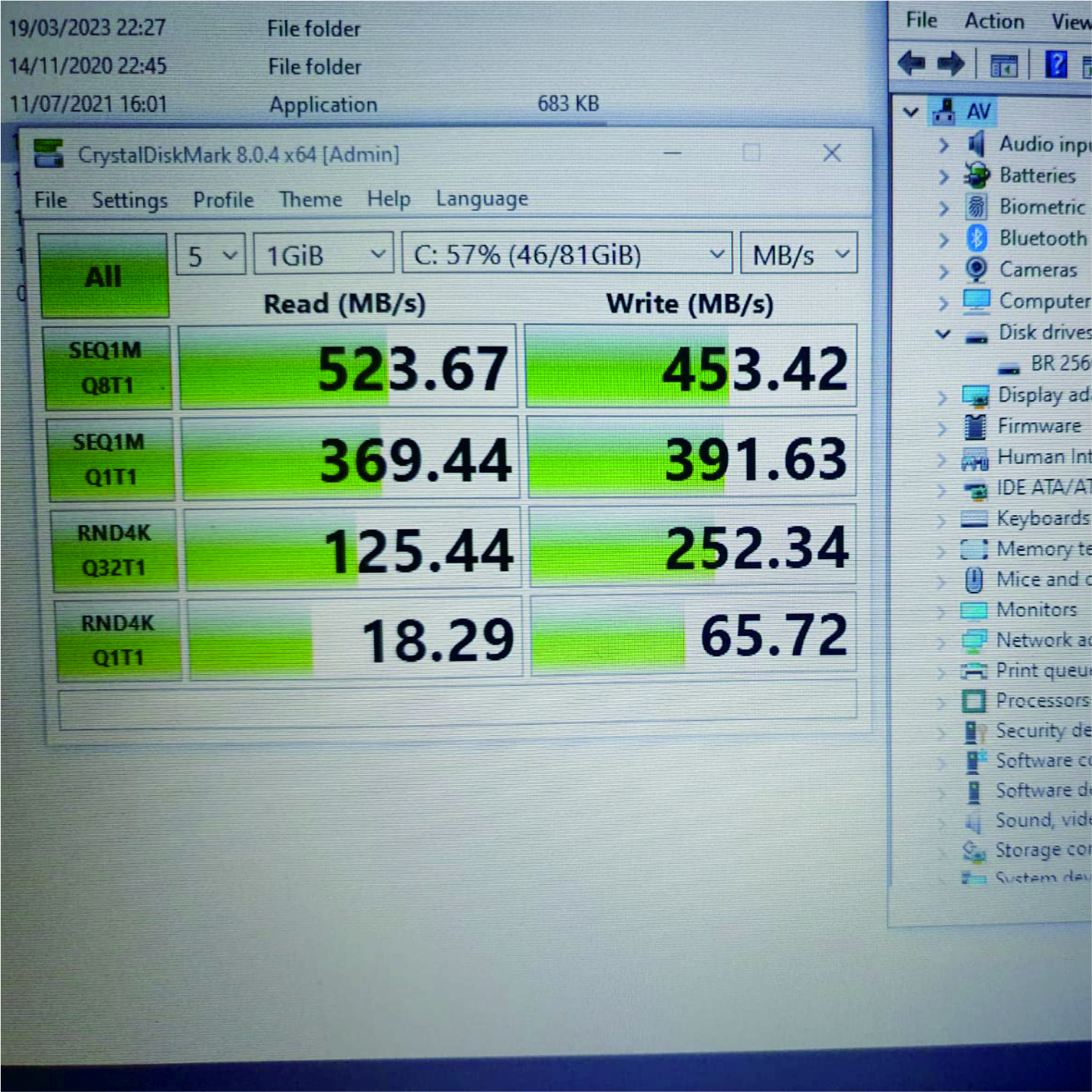
Task: Click the 523.67 read result cell
Action: (348, 367)
